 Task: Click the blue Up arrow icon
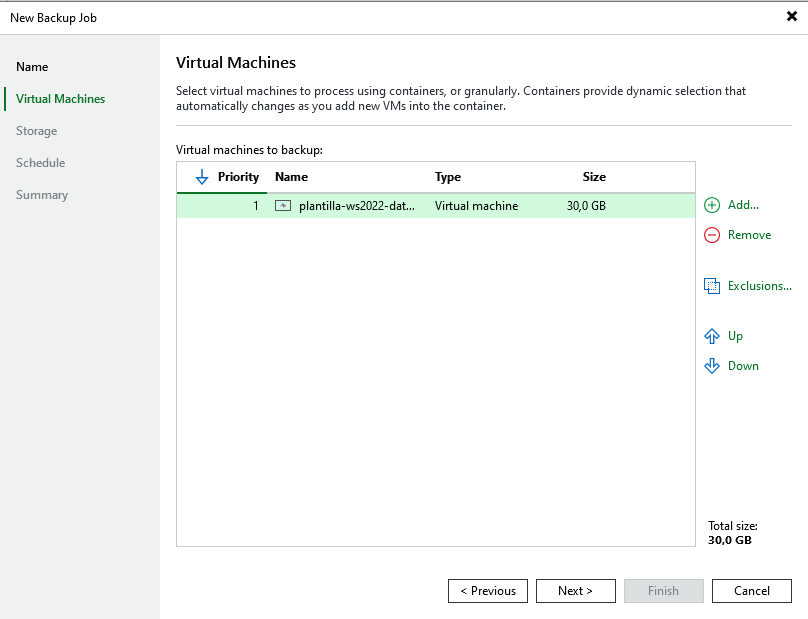tap(712, 336)
